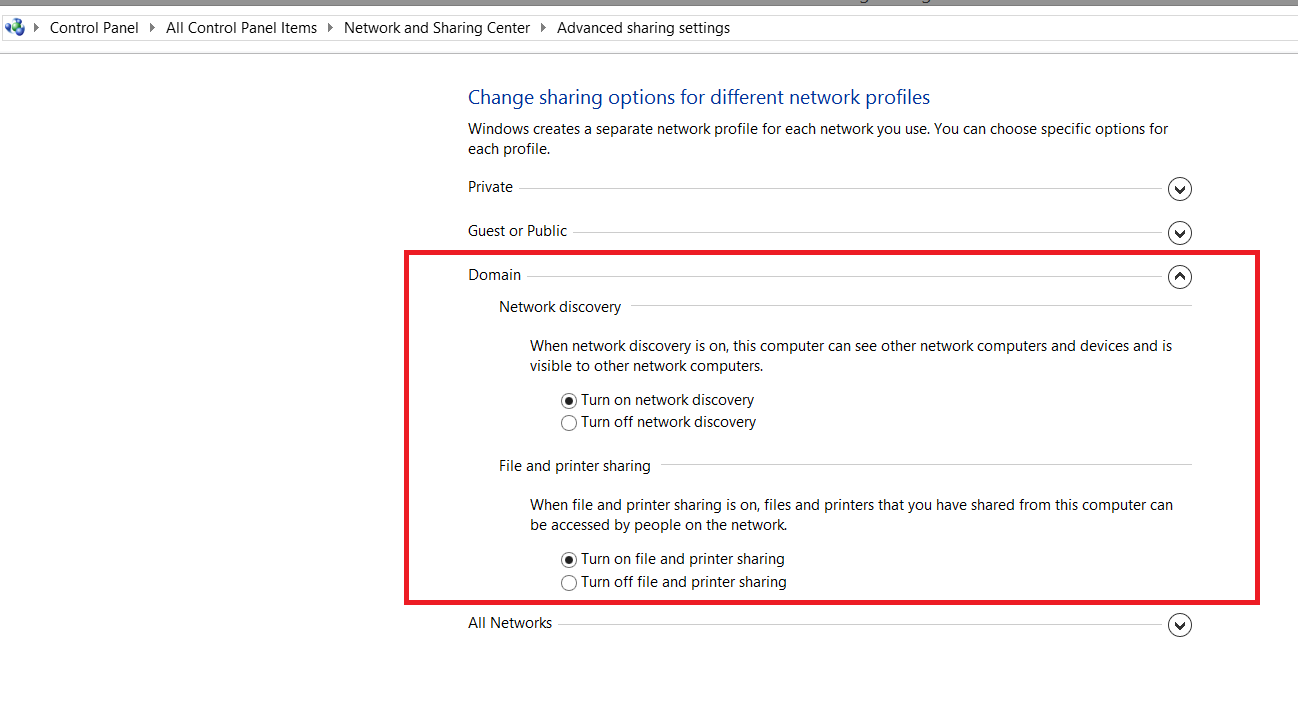Open All Control Panel Items breadcrumb
This screenshot has width=1298, height=703.
(241, 28)
